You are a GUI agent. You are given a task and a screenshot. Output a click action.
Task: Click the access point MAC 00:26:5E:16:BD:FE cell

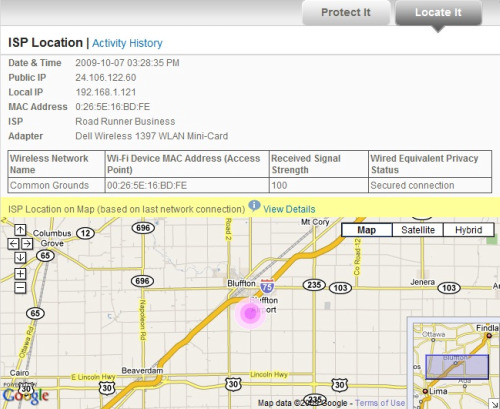click(187, 185)
